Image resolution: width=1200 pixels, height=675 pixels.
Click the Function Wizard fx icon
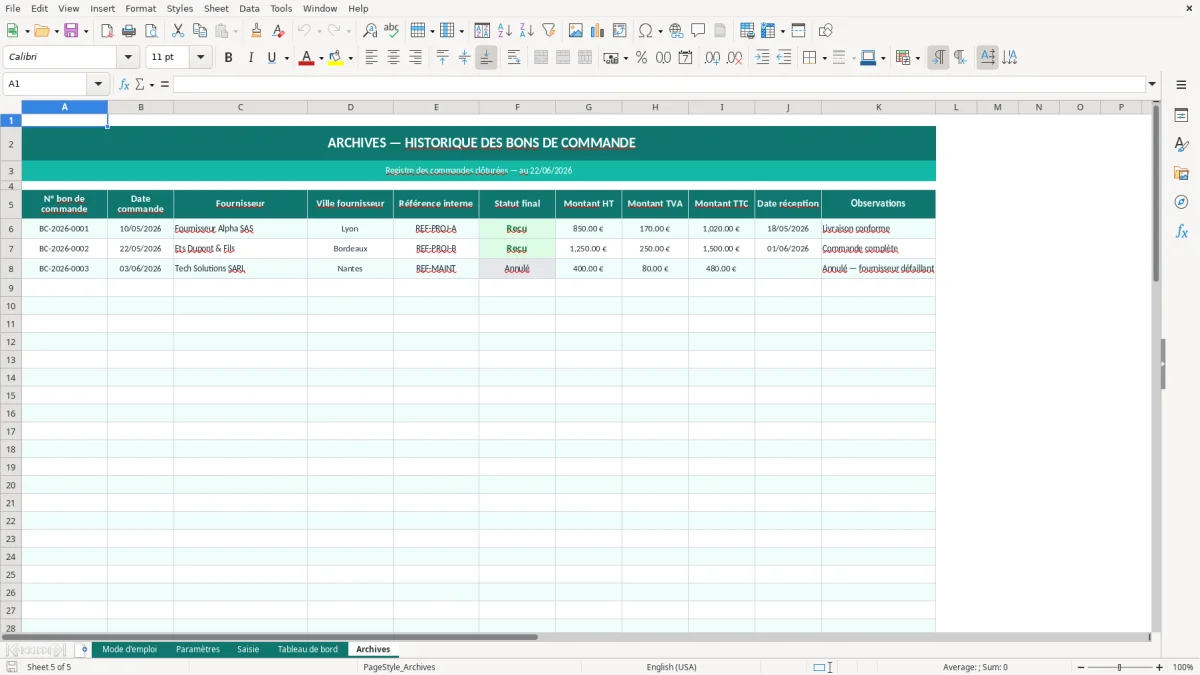(124, 84)
